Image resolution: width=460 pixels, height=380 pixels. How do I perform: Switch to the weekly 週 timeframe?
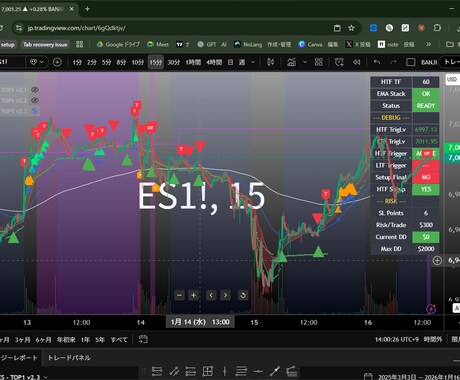[x=242, y=62]
